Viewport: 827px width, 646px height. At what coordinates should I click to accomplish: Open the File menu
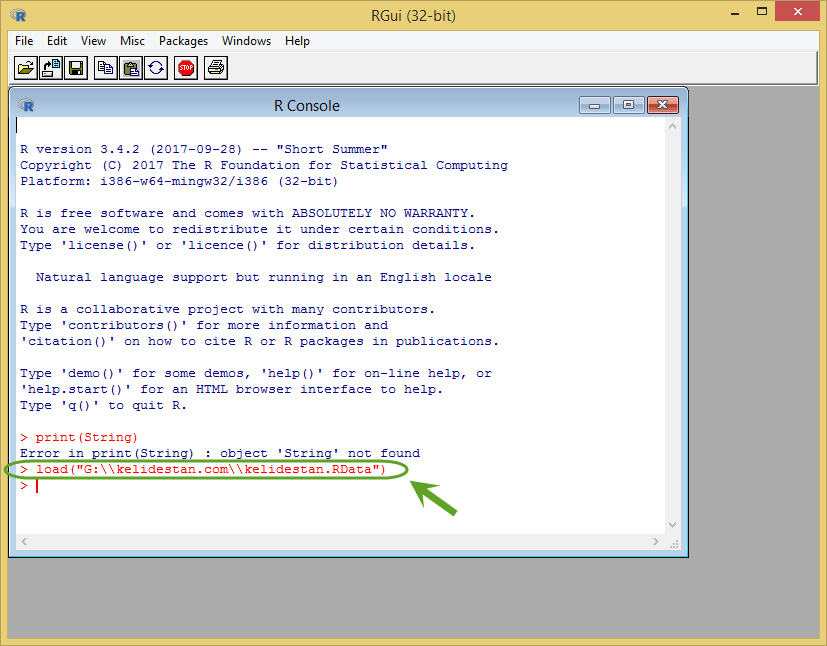coord(24,41)
